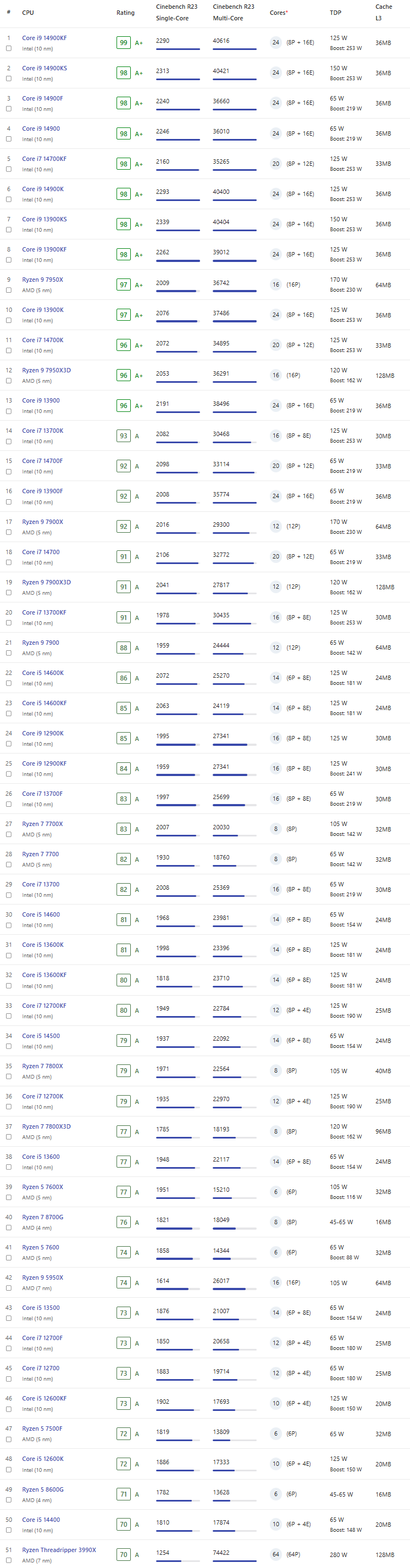
Task: Open the Core i9 14900KS link
Action: tap(45, 68)
